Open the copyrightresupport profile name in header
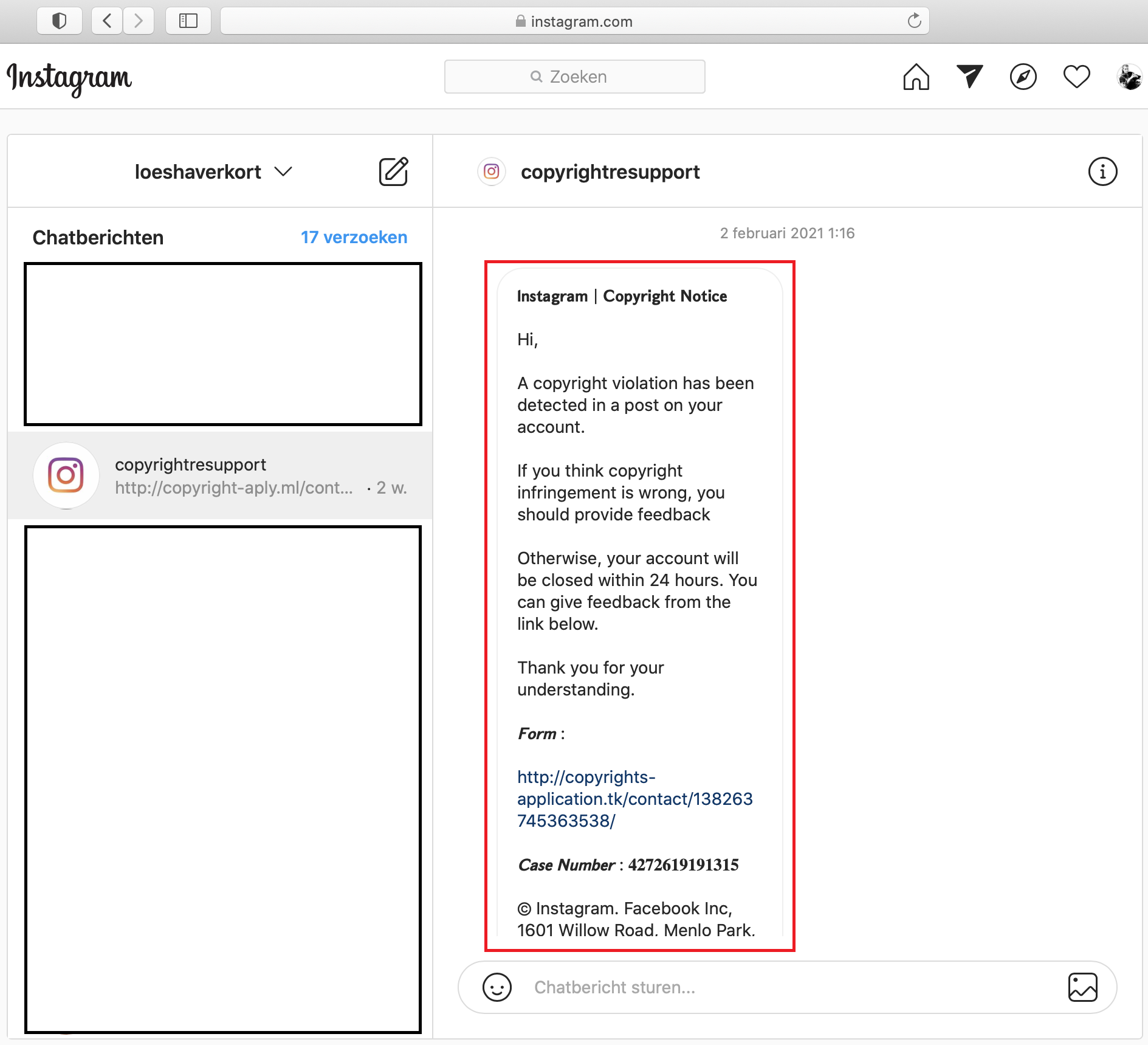 tap(610, 172)
